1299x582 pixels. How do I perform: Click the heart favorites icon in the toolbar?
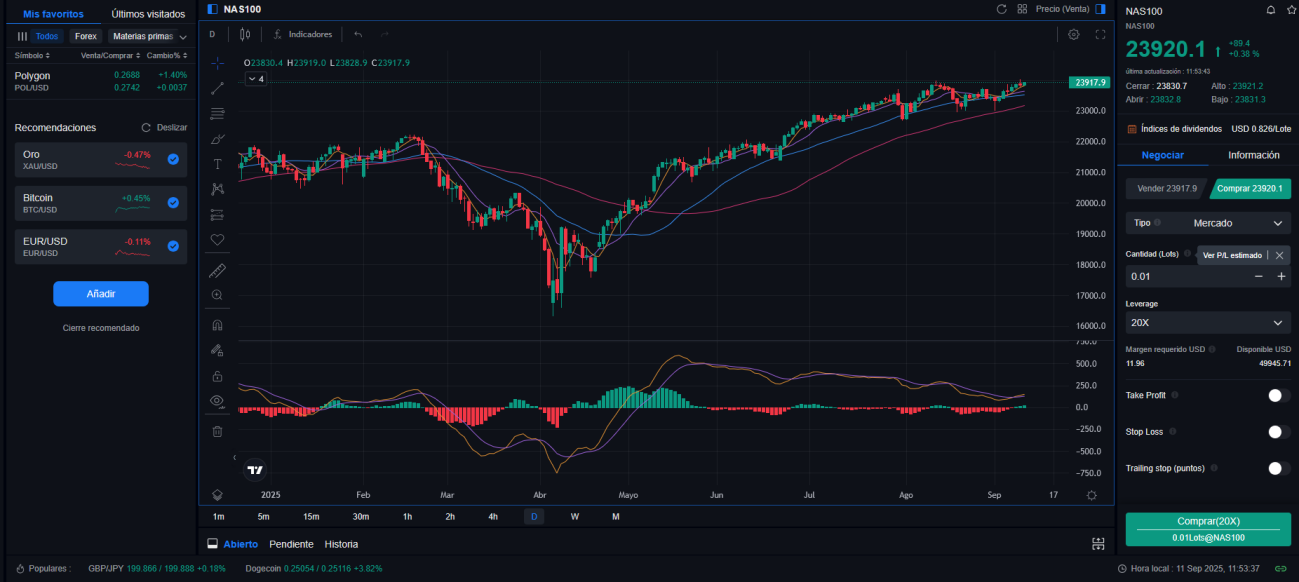[217, 239]
